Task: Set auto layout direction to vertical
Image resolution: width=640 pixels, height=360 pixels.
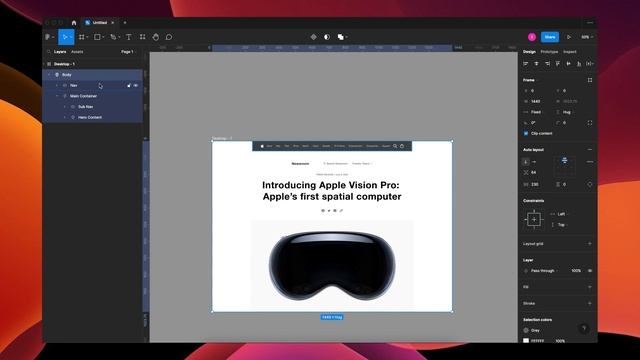Action: (526, 162)
